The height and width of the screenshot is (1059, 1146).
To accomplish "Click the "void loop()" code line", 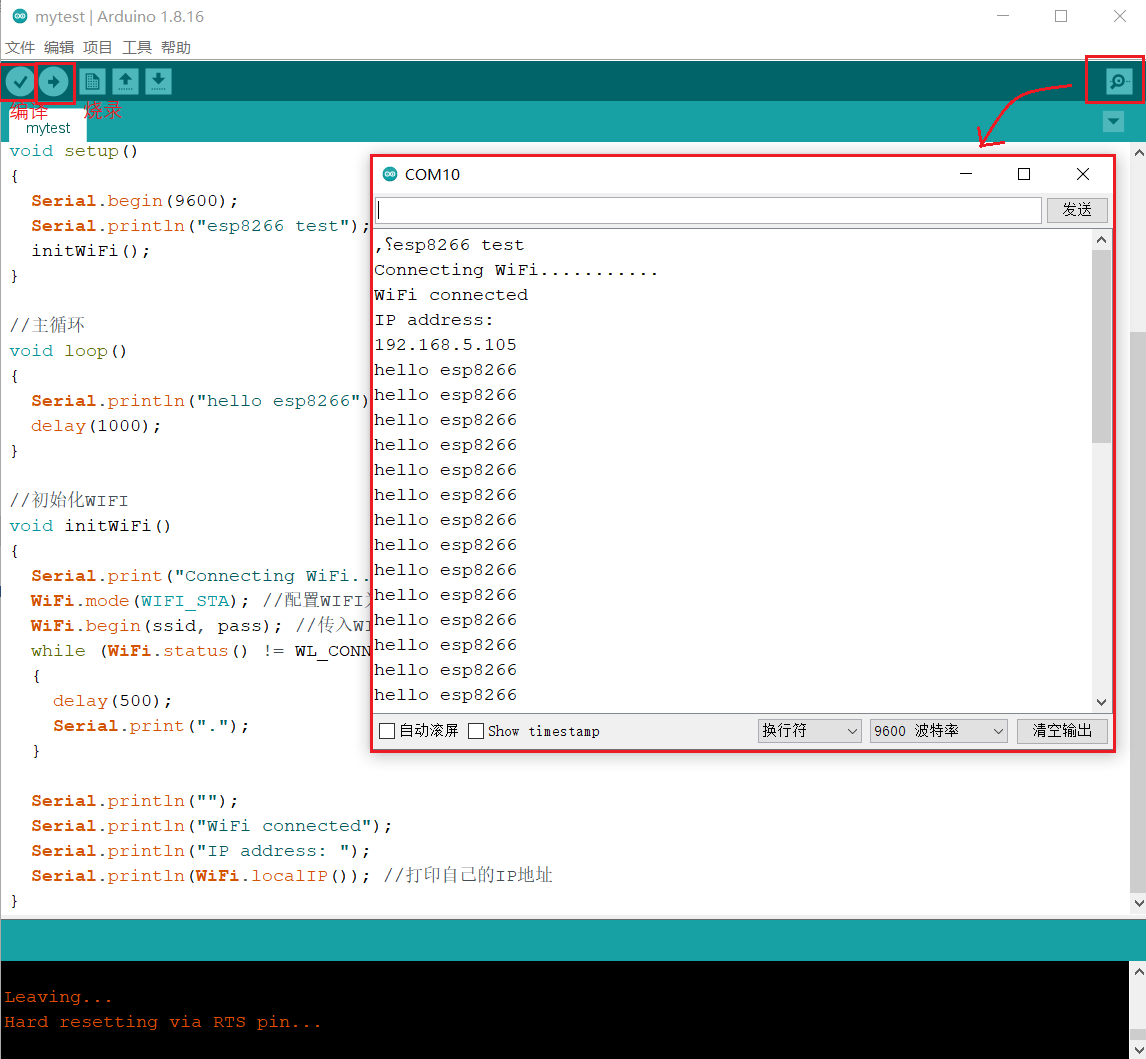I will tap(68, 352).
